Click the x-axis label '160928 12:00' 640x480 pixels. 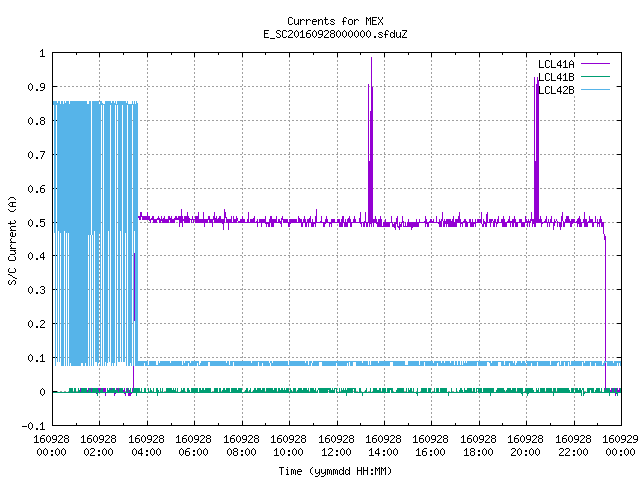coord(336,446)
